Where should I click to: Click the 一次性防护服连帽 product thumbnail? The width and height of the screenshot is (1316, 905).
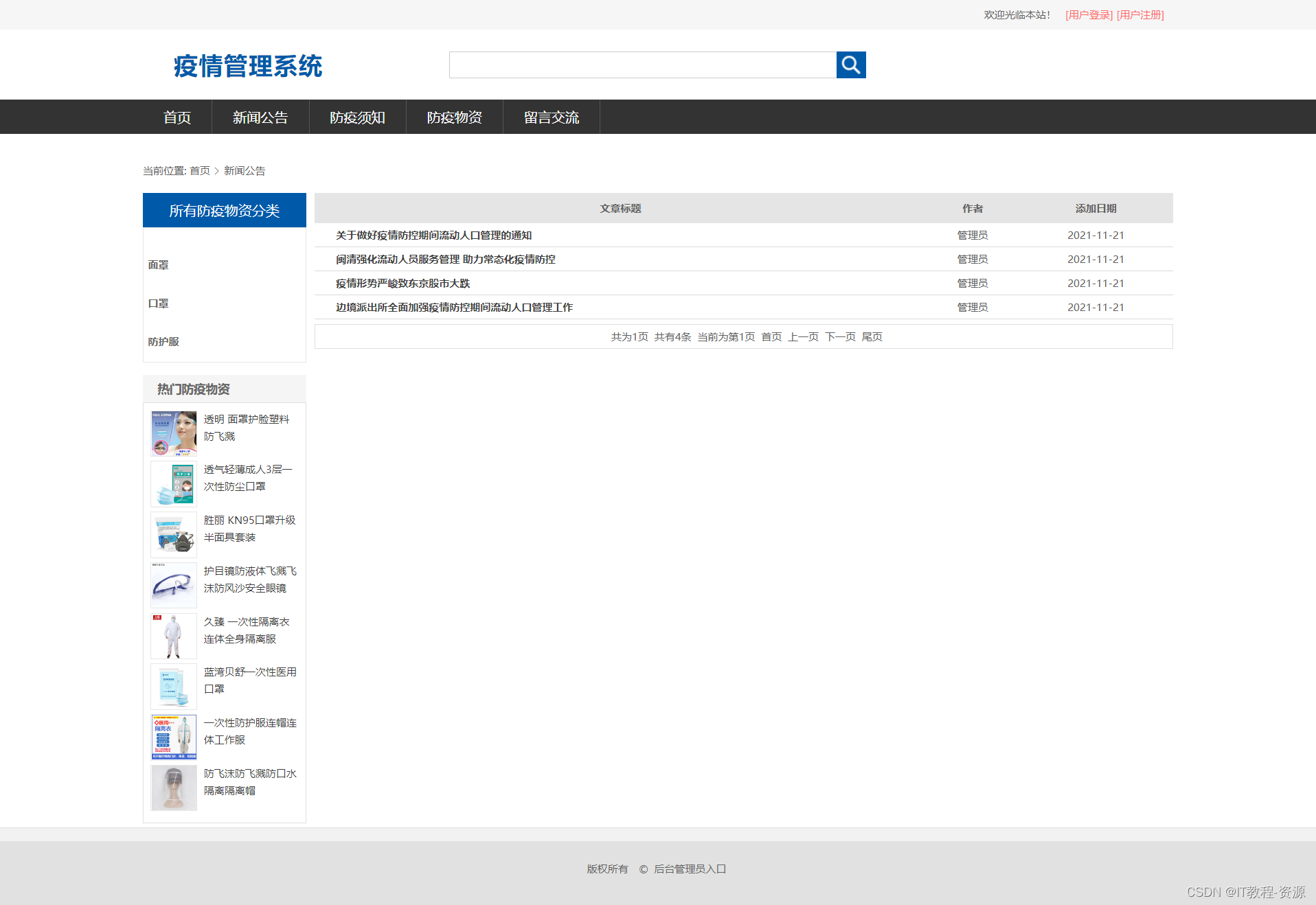[x=174, y=737]
